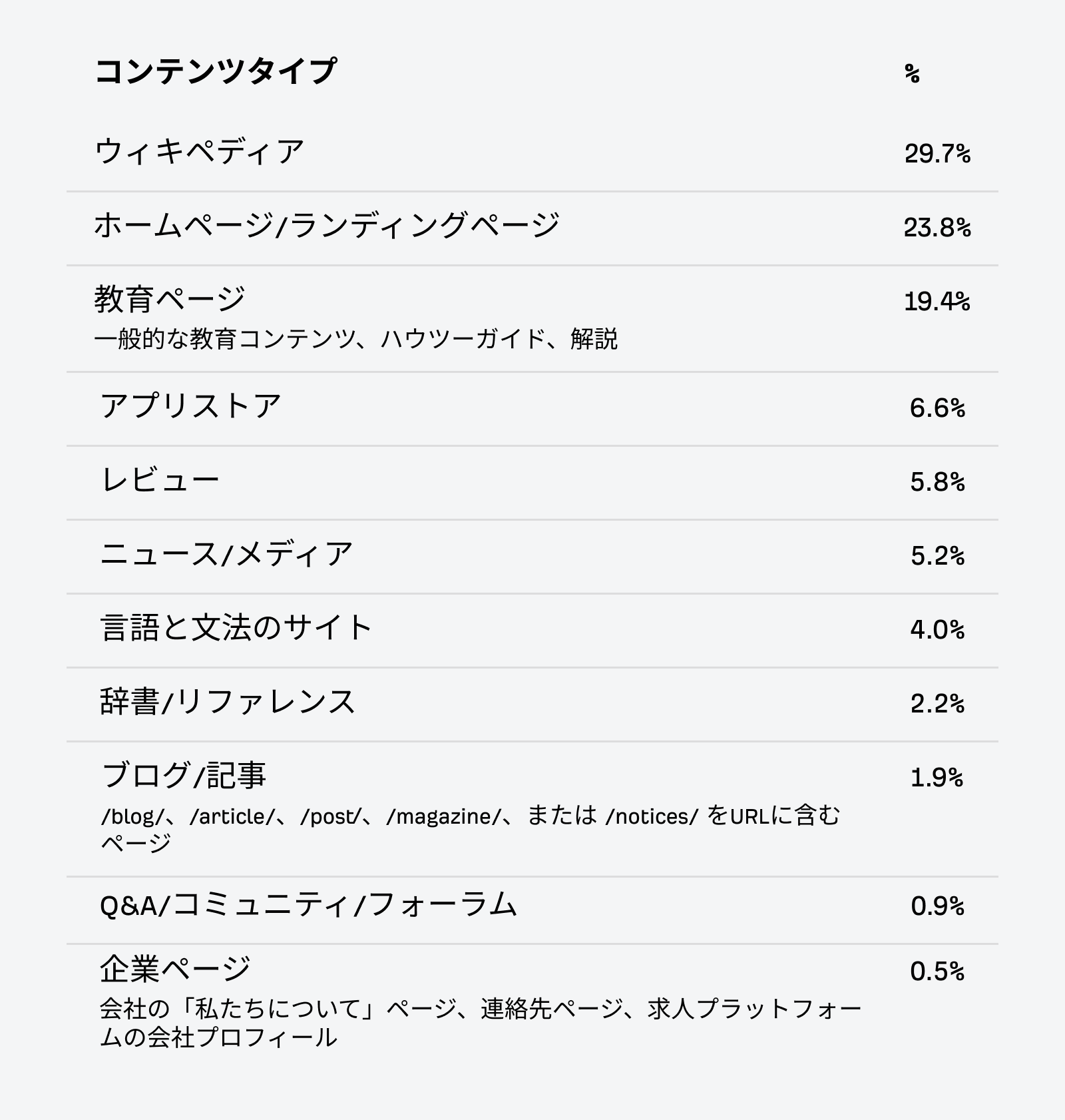
Task: Select the ホームページ/ランディングページ row label
Action: pyautogui.click(x=326, y=226)
